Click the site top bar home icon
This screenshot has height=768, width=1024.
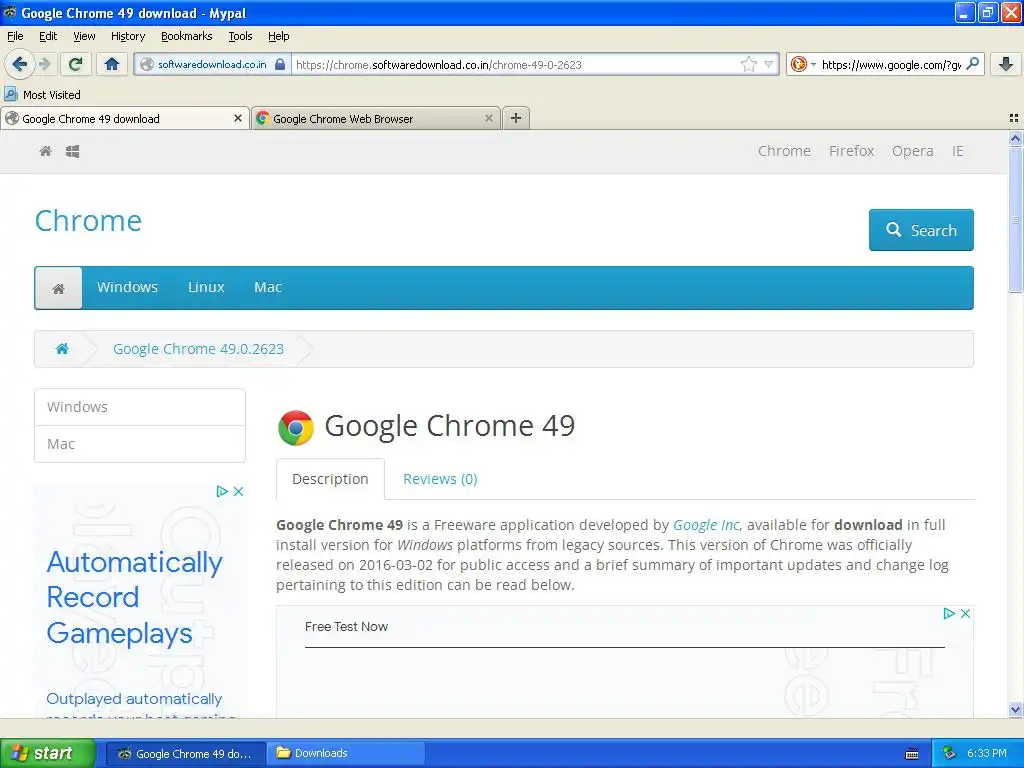tap(46, 152)
